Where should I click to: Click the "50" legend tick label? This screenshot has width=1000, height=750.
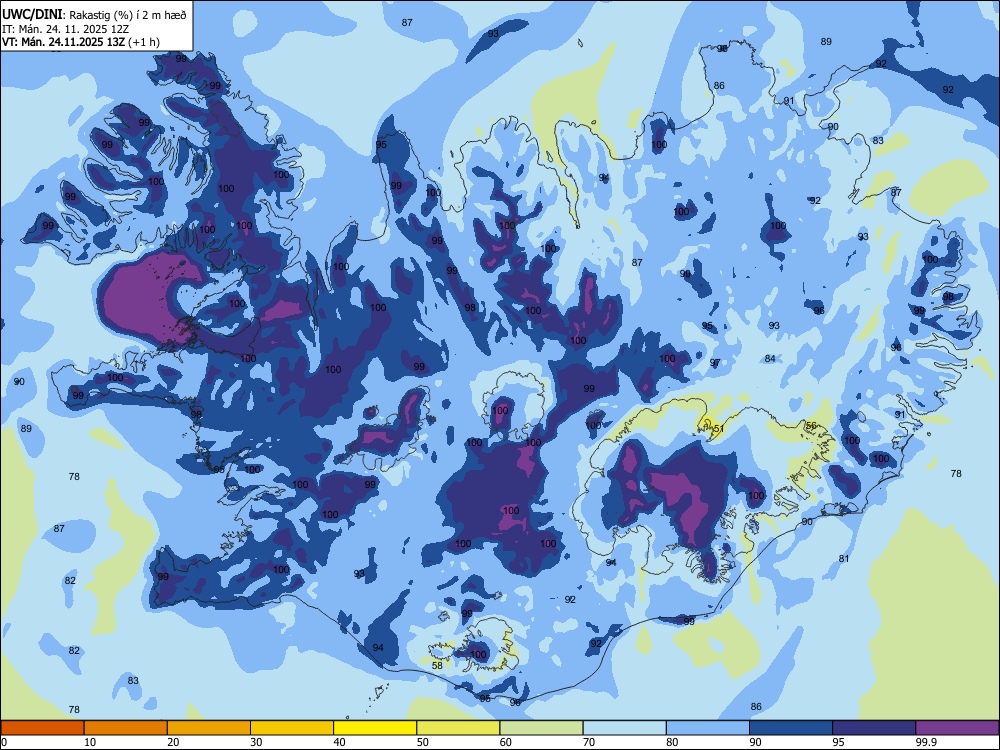(422, 742)
